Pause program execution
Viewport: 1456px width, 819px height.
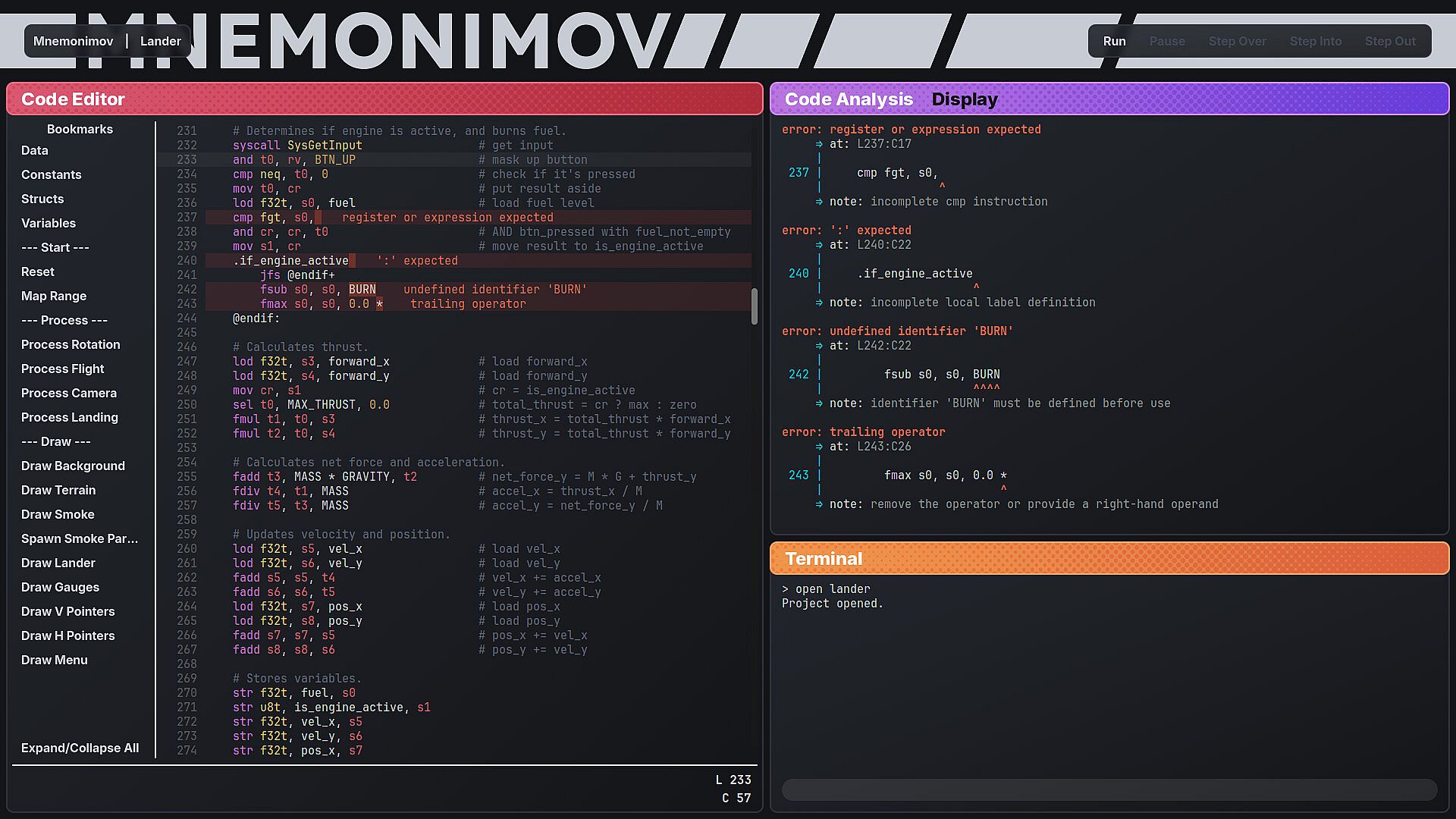pyautogui.click(x=1166, y=41)
